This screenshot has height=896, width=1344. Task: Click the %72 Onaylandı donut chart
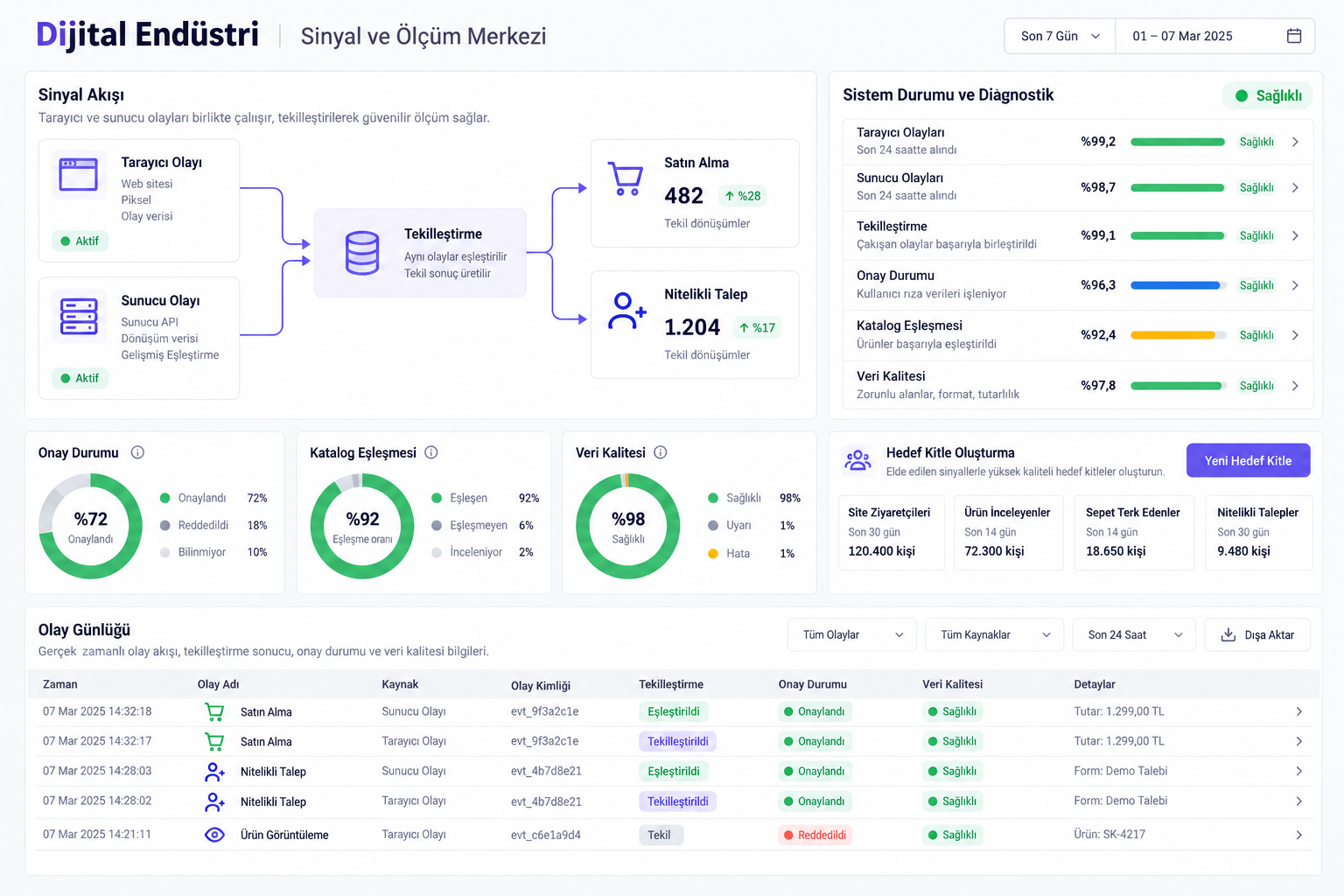tap(91, 526)
